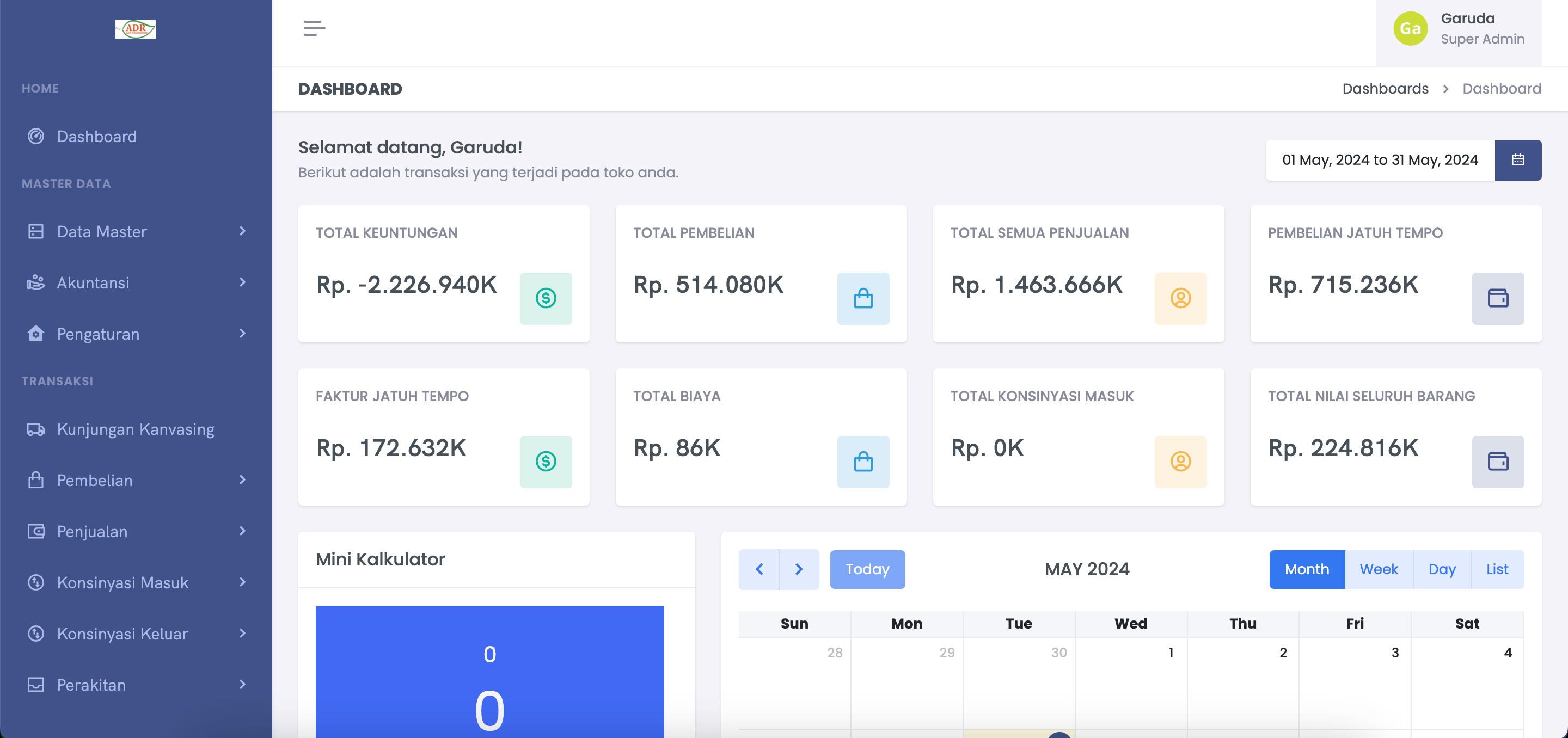1568x738 pixels.
Task: Click the Faktur Jatuh Tempo dollar icon
Action: 546,460
